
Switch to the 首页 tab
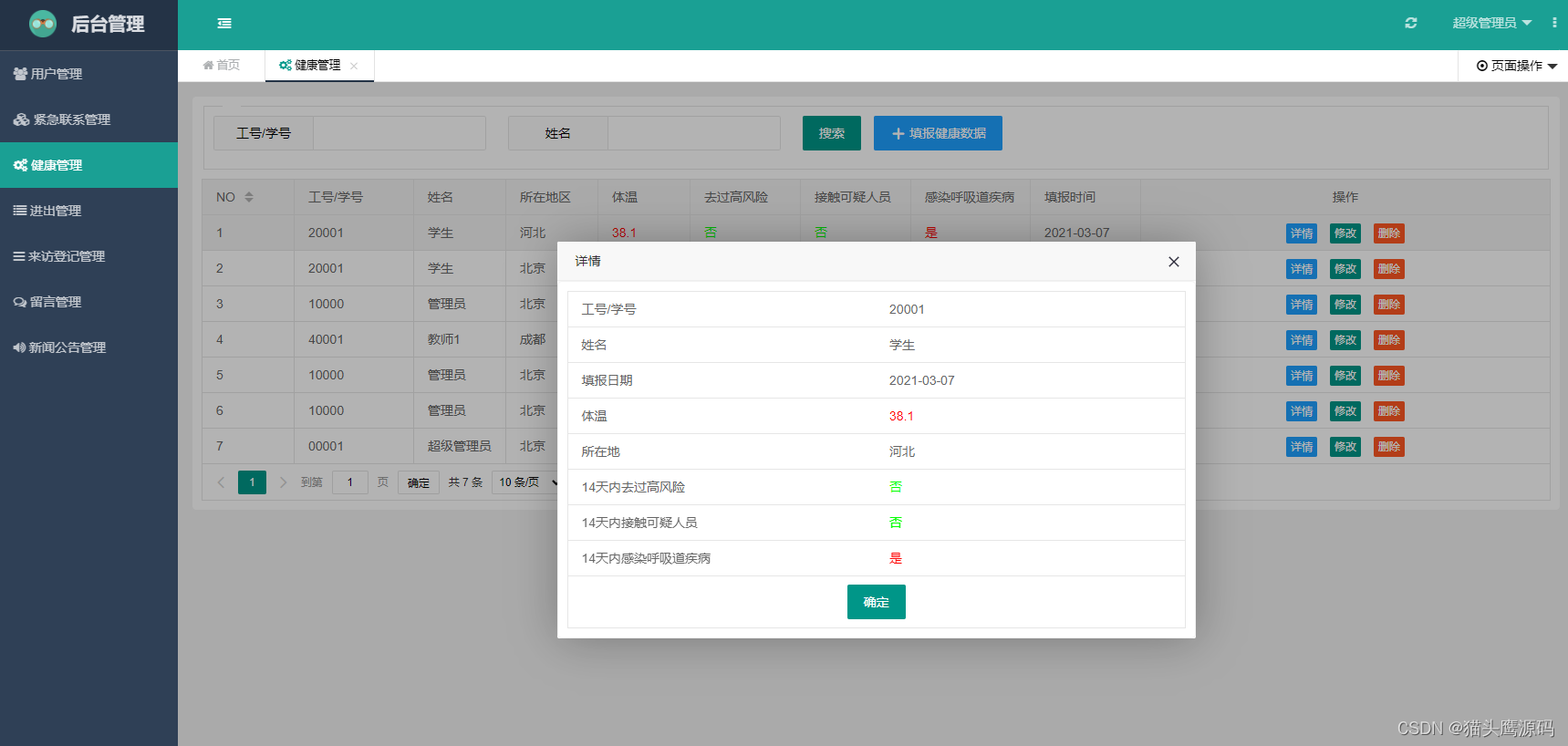(222, 66)
